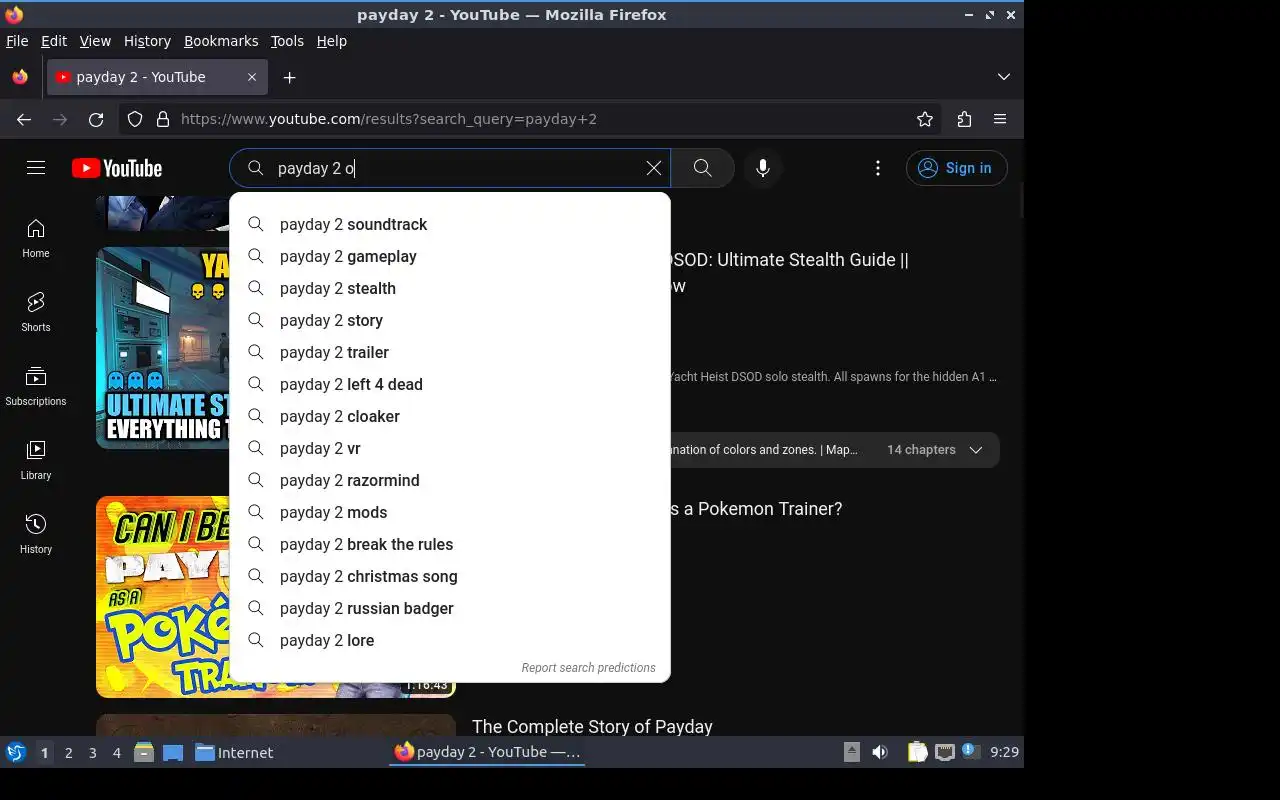Image resolution: width=1280 pixels, height=800 pixels.
Task: Click the Ultimate Stealth Guide video title
Action: click(789, 272)
